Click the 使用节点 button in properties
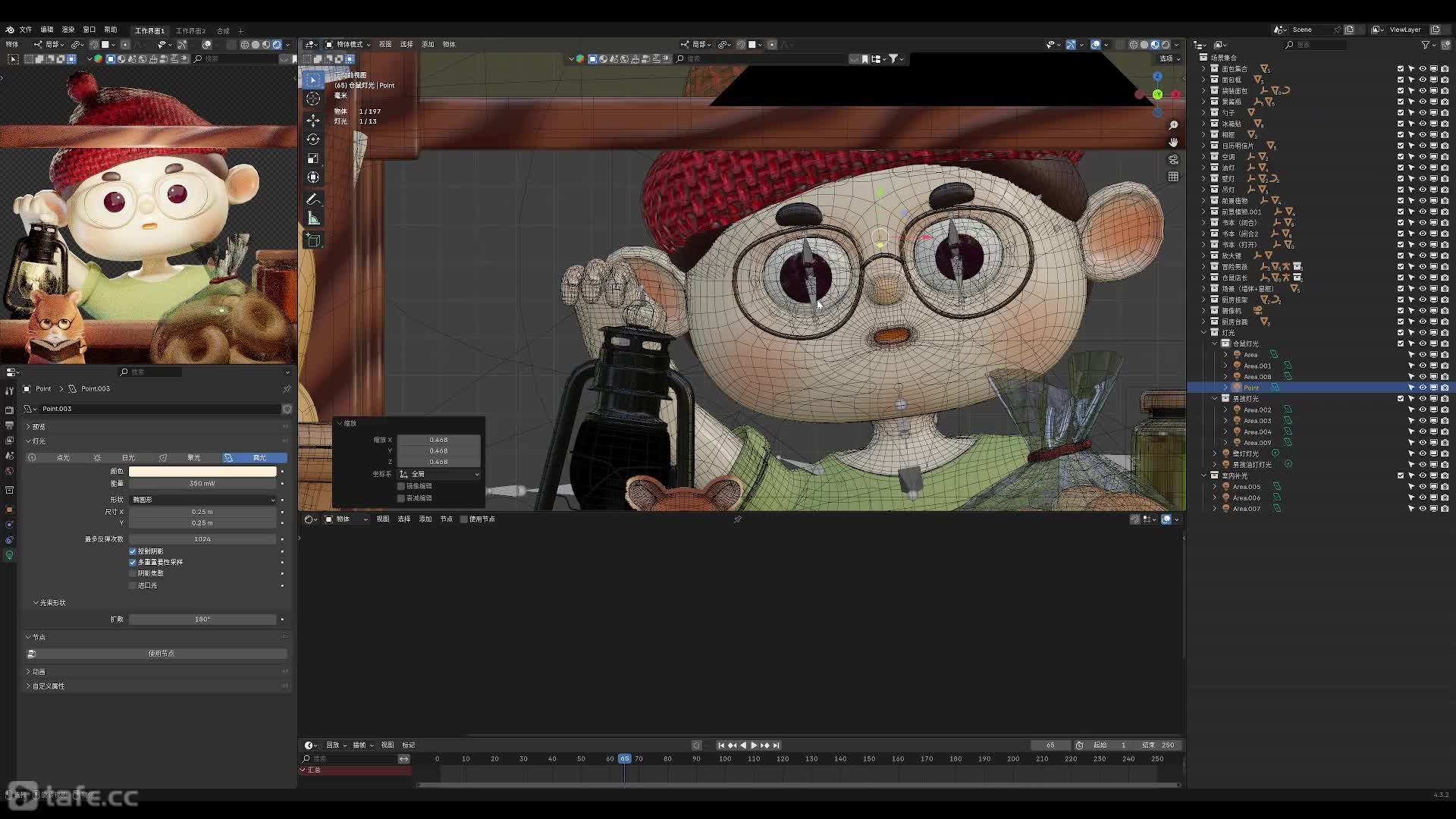The width and height of the screenshot is (1456, 819). click(162, 654)
